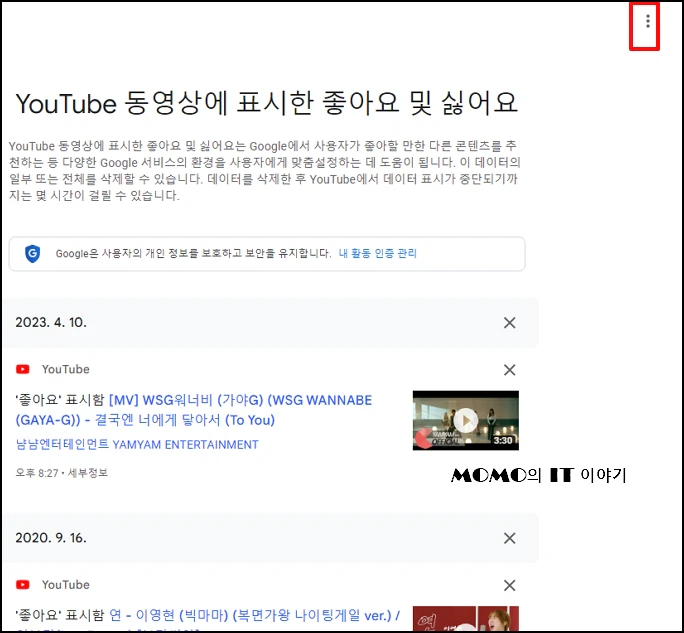
Task: Open 세부정보 for the 오후 8:27 entry
Action: coord(88,473)
